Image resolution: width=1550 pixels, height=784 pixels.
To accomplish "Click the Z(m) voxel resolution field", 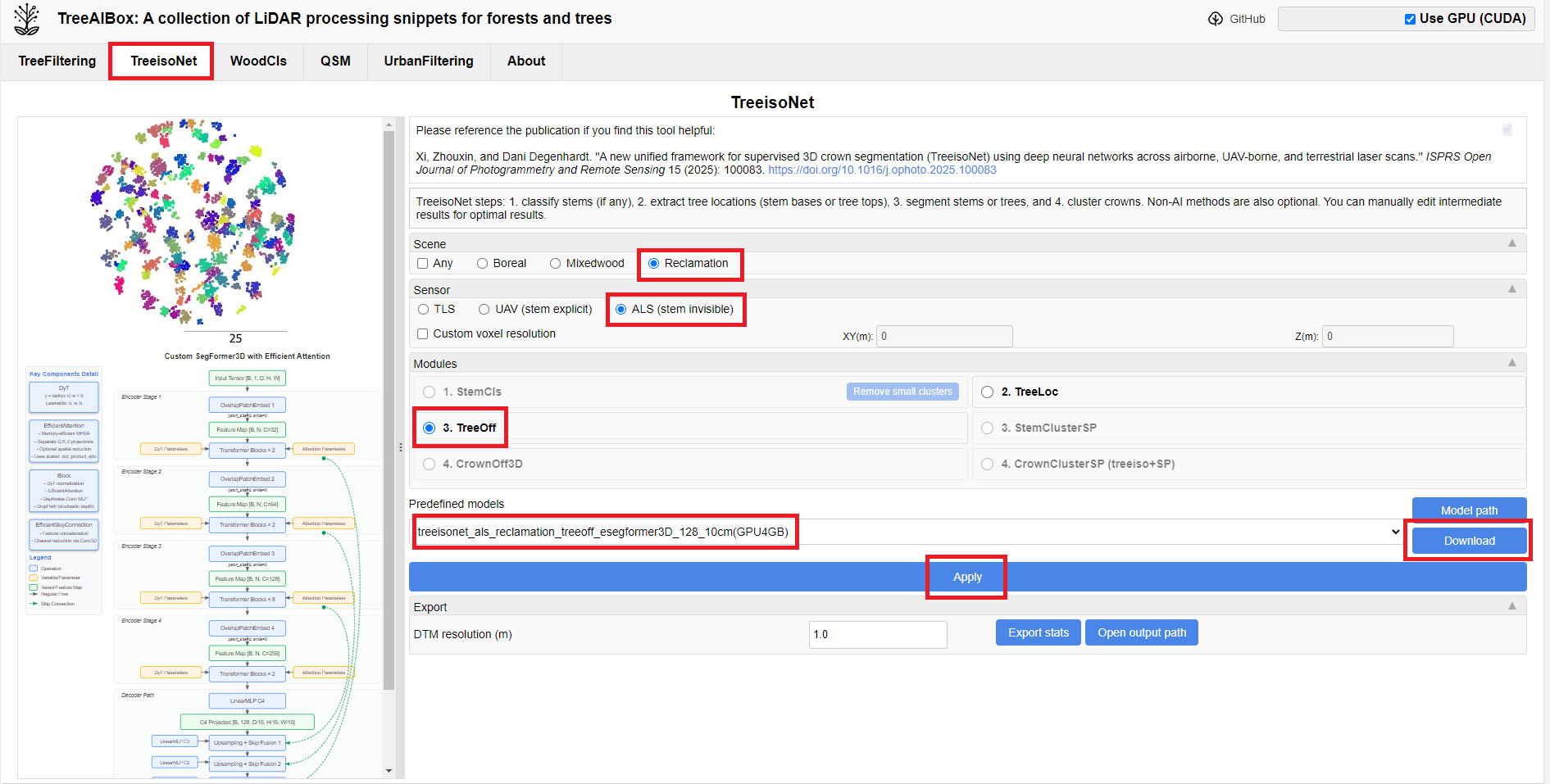I will point(1388,336).
